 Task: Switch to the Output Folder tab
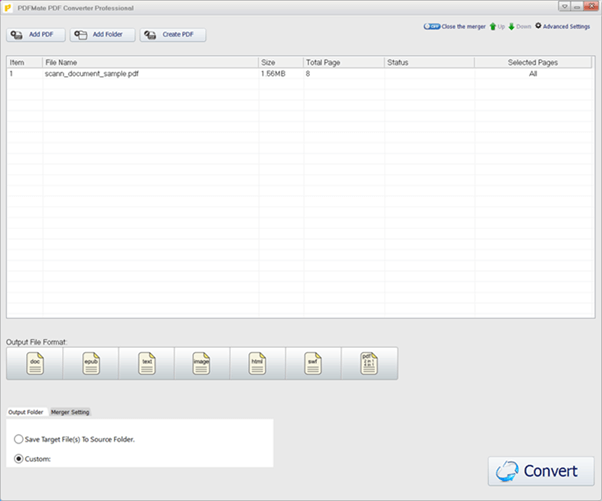pos(26,412)
